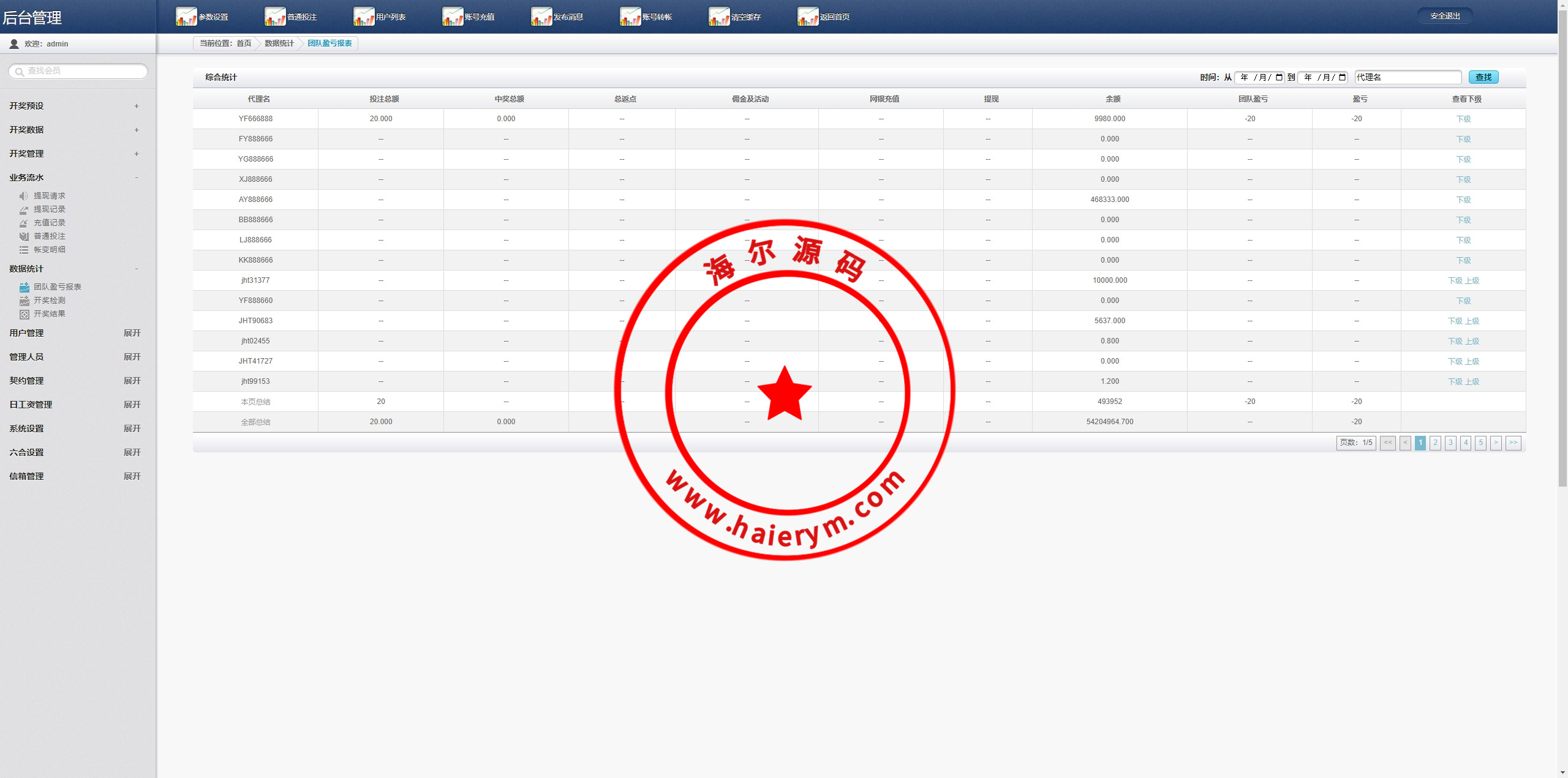Select 开奖检测 sidebar item icon
Viewport: 1568px width, 778px height.
(x=24, y=301)
